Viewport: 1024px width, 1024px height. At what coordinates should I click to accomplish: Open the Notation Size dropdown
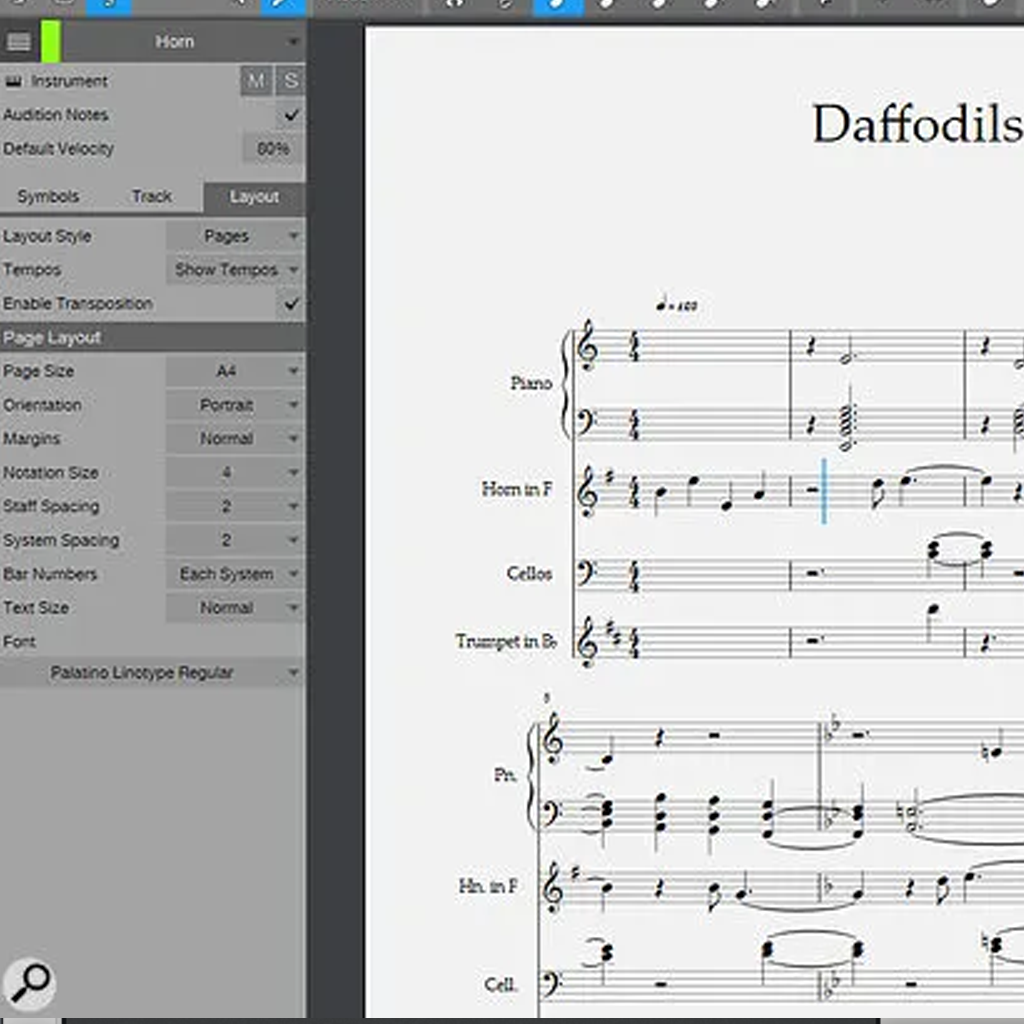point(235,472)
